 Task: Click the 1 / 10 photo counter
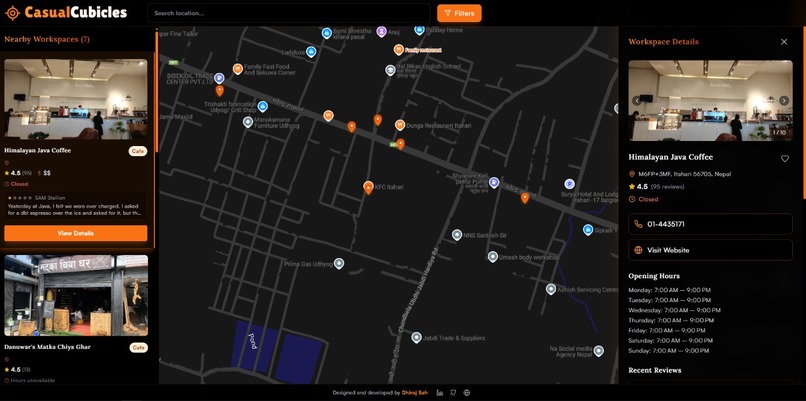pyautogui.click(x=779, y=133)
